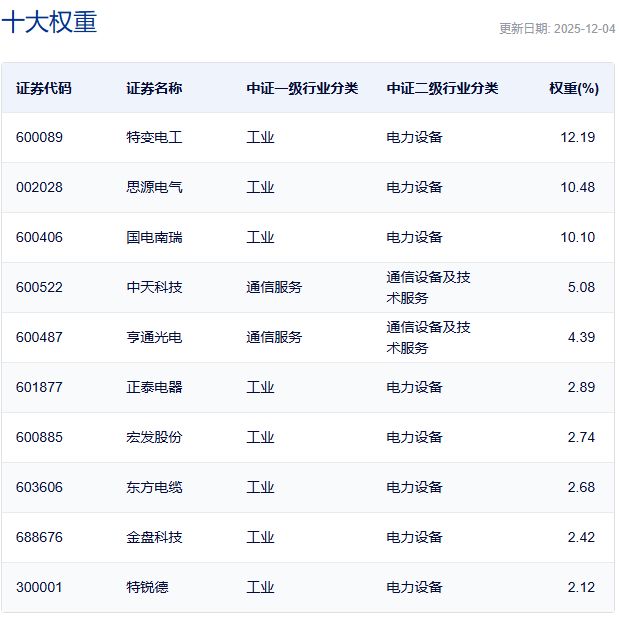
Task: Click 工业 link in the 国电南瑞 row
Action: click(x=260, y=237)
